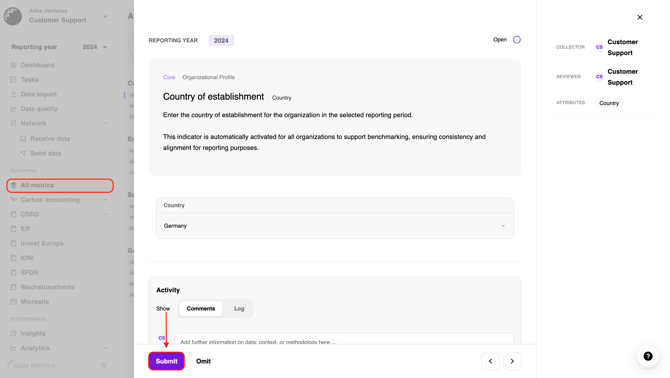Click the help question mark icon

(x=648, y=356)
